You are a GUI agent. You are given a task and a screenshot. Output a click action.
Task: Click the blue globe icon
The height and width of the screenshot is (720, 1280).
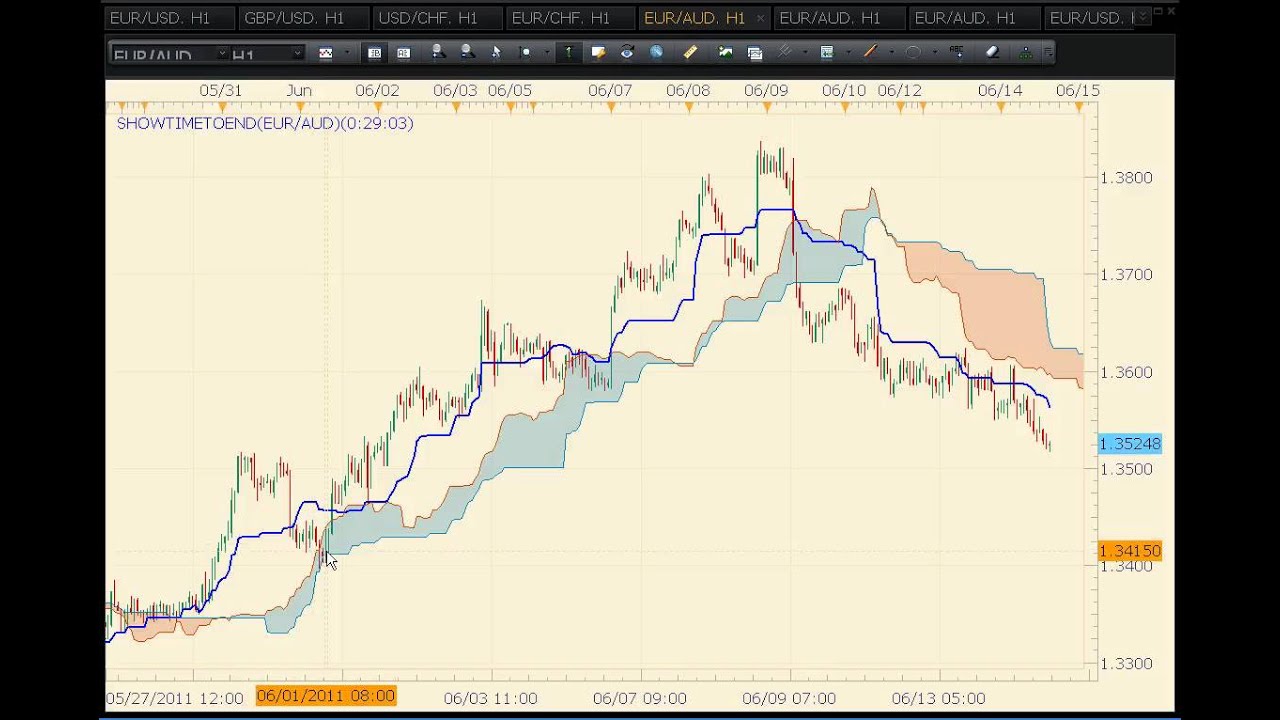[656, 53]
